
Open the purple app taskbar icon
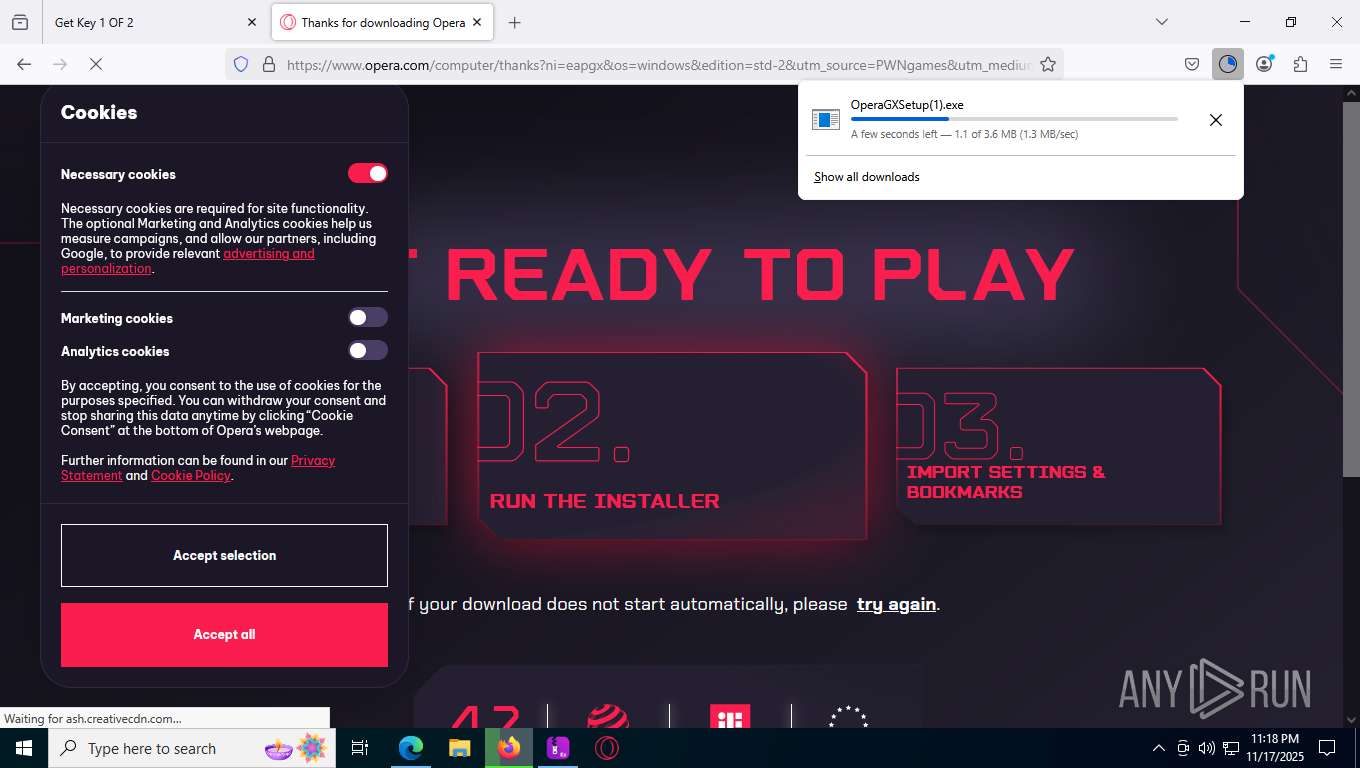558,748
